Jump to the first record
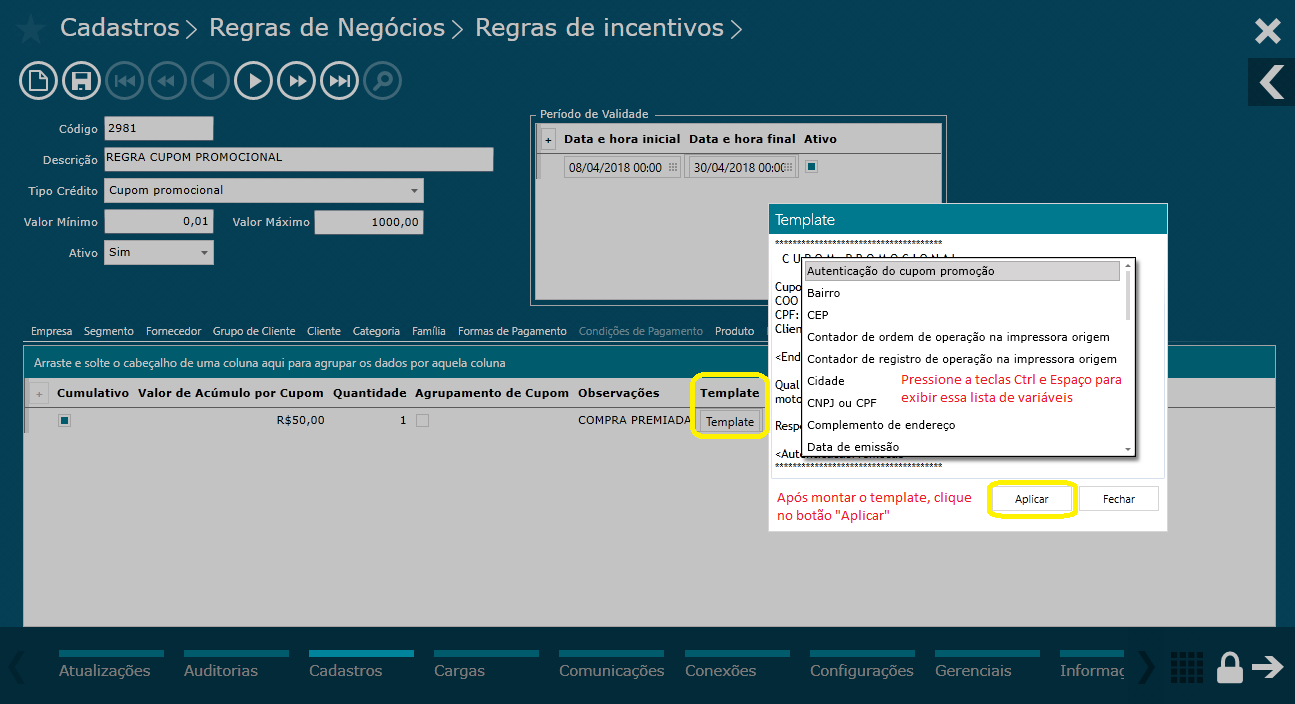Image resolution: width=1295 pixels, height=704 pixels. coord(124,80)
